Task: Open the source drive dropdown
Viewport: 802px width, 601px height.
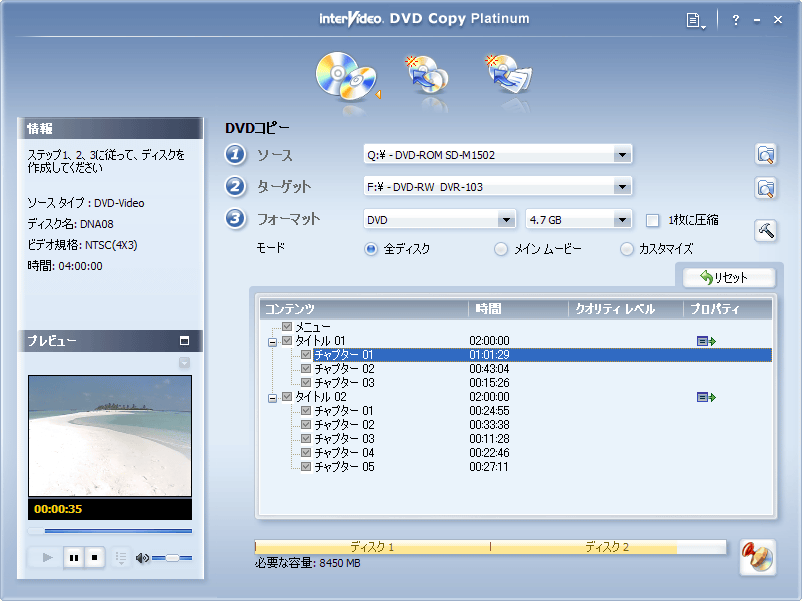Action: [621, 155]
